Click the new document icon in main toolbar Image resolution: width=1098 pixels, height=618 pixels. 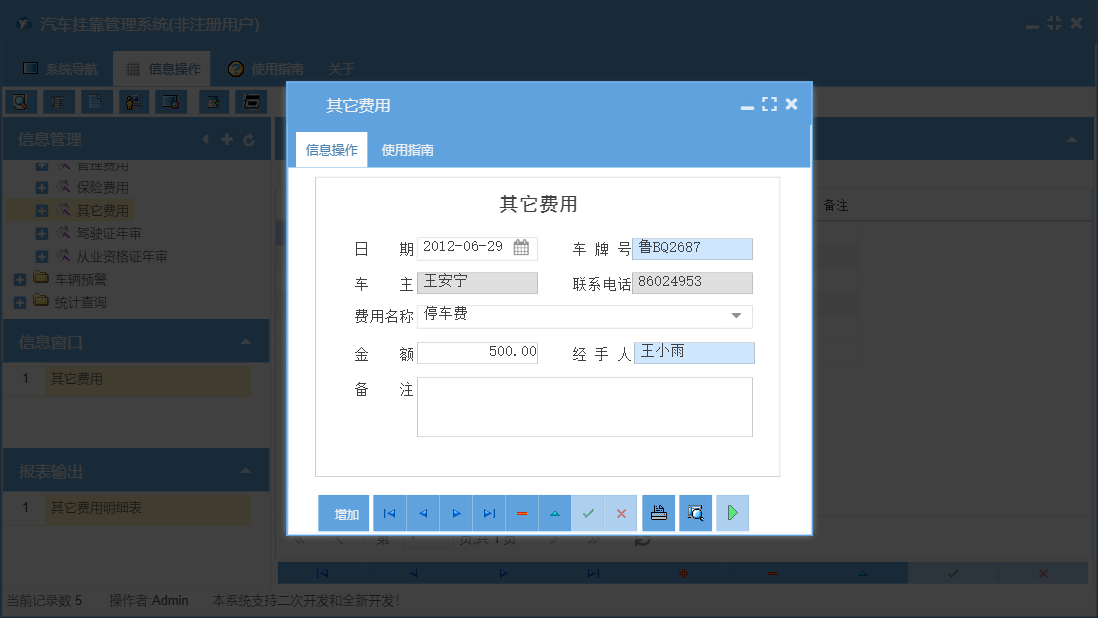pyautogui.click(x=93, y=101)
